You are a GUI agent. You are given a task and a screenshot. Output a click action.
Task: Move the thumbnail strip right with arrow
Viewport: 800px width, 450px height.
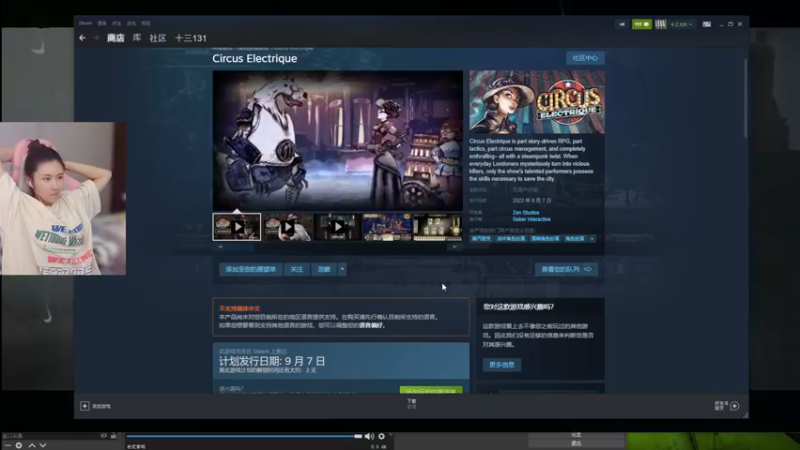click(x=455, y=247)
